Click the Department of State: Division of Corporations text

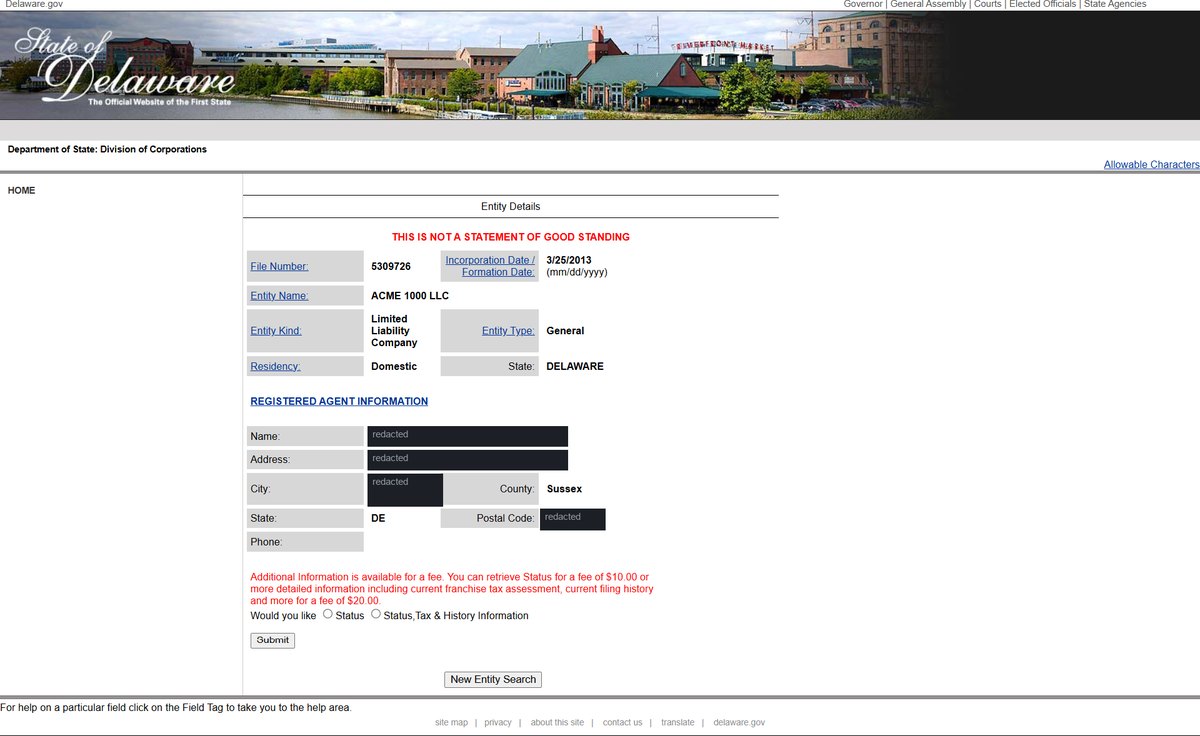click(107, 149)
